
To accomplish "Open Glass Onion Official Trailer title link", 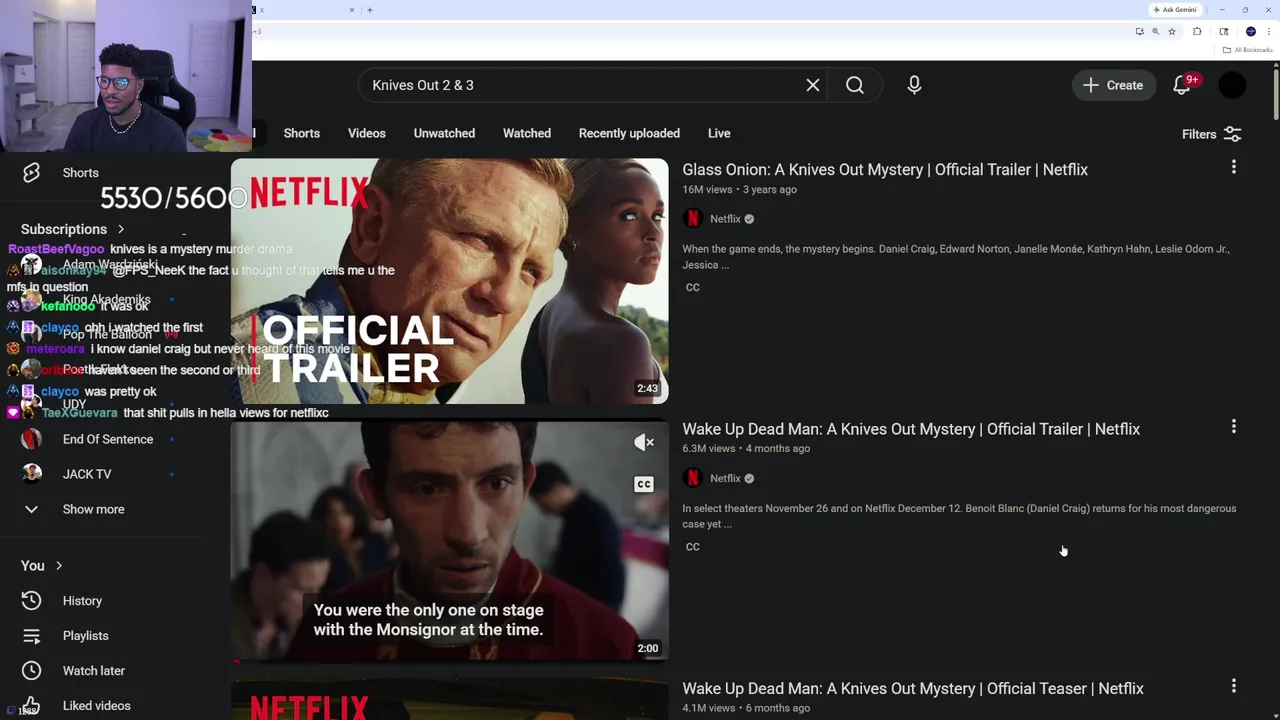I will coord(885,169).
